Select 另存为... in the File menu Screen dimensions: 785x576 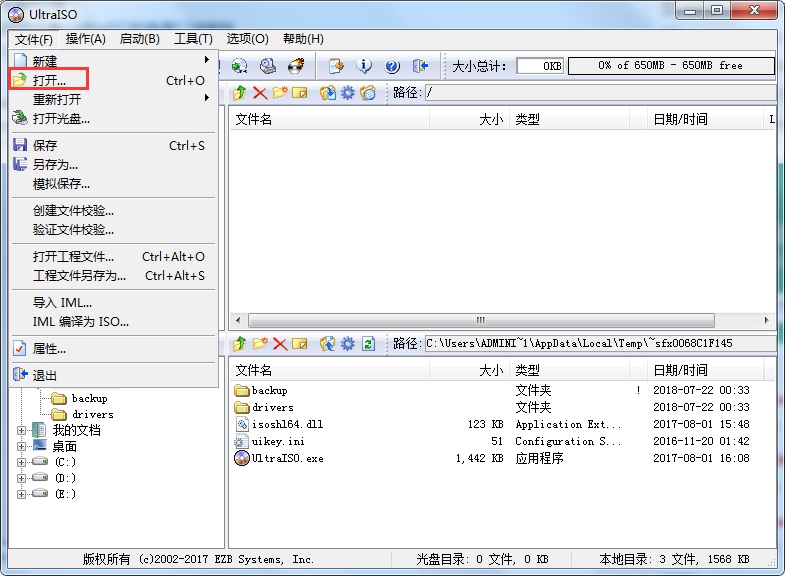[x=113, y=165]
